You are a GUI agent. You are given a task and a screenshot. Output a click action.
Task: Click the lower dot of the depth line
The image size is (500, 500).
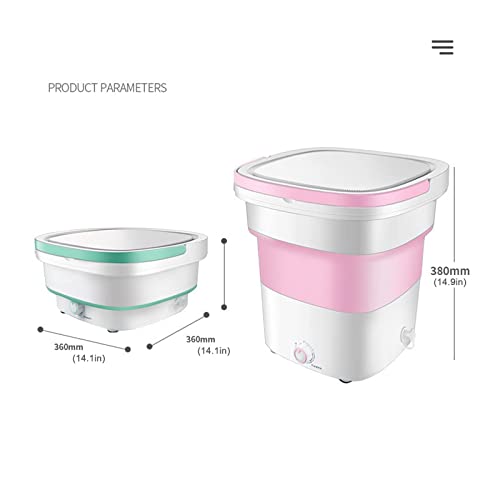coord(150,347)
